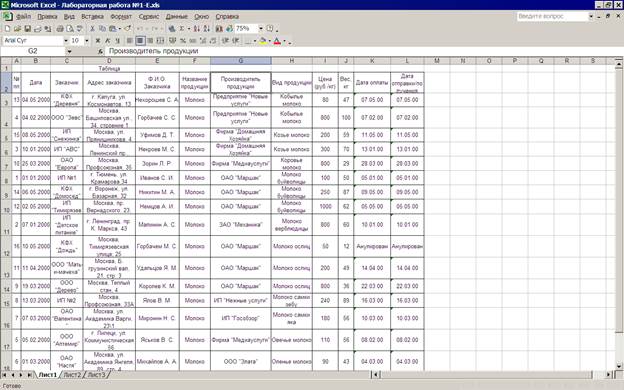This screenshot has width=624, height=390.
Task: Open the Файл menu
Action: tap(23, 17)
